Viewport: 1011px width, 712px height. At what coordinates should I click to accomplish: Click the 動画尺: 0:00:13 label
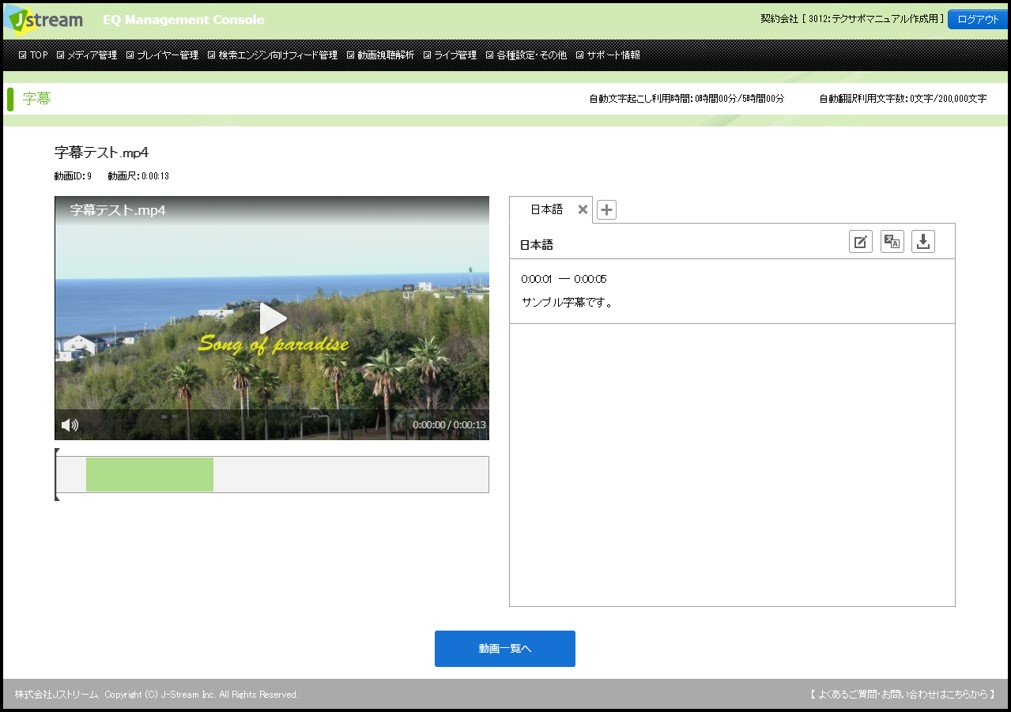coord(138,176)
